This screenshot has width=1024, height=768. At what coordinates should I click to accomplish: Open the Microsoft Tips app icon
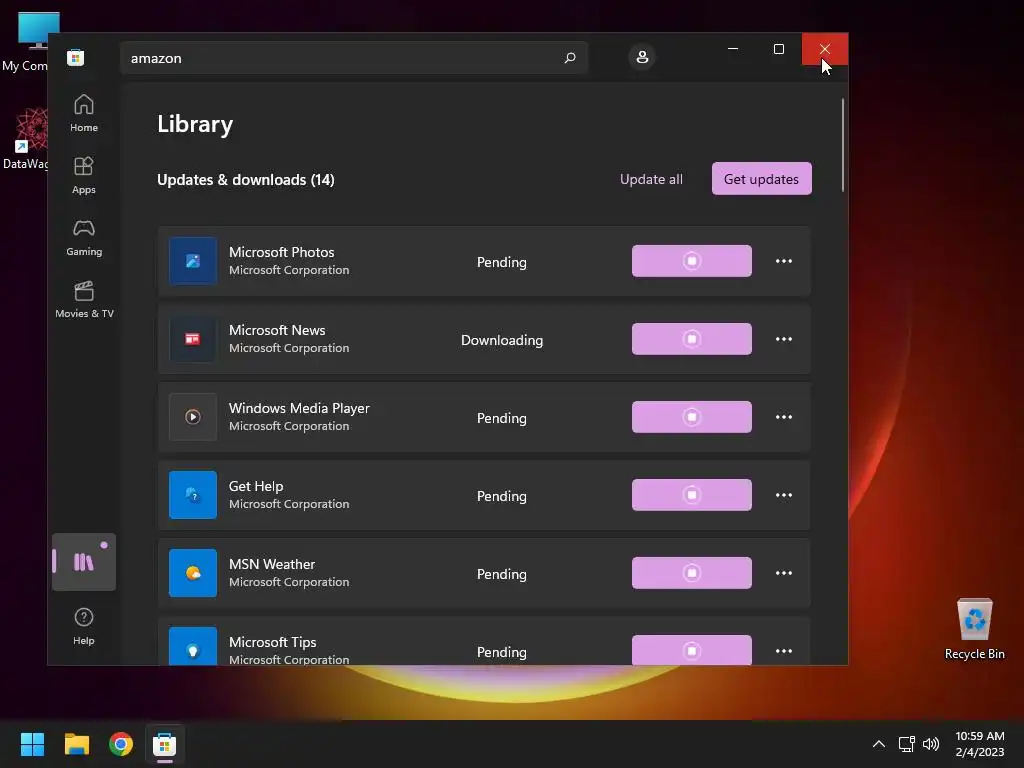[193, 647]
